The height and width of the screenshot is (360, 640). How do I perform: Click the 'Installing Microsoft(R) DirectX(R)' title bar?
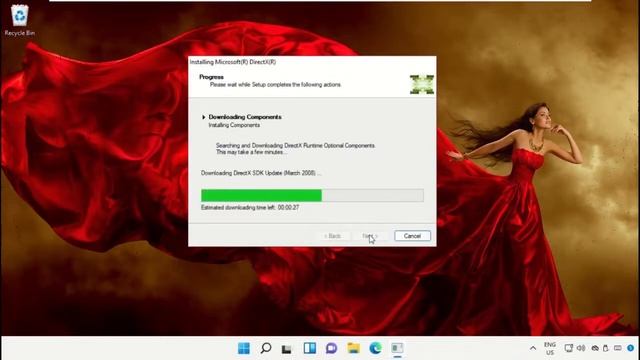tap(312, 62)
